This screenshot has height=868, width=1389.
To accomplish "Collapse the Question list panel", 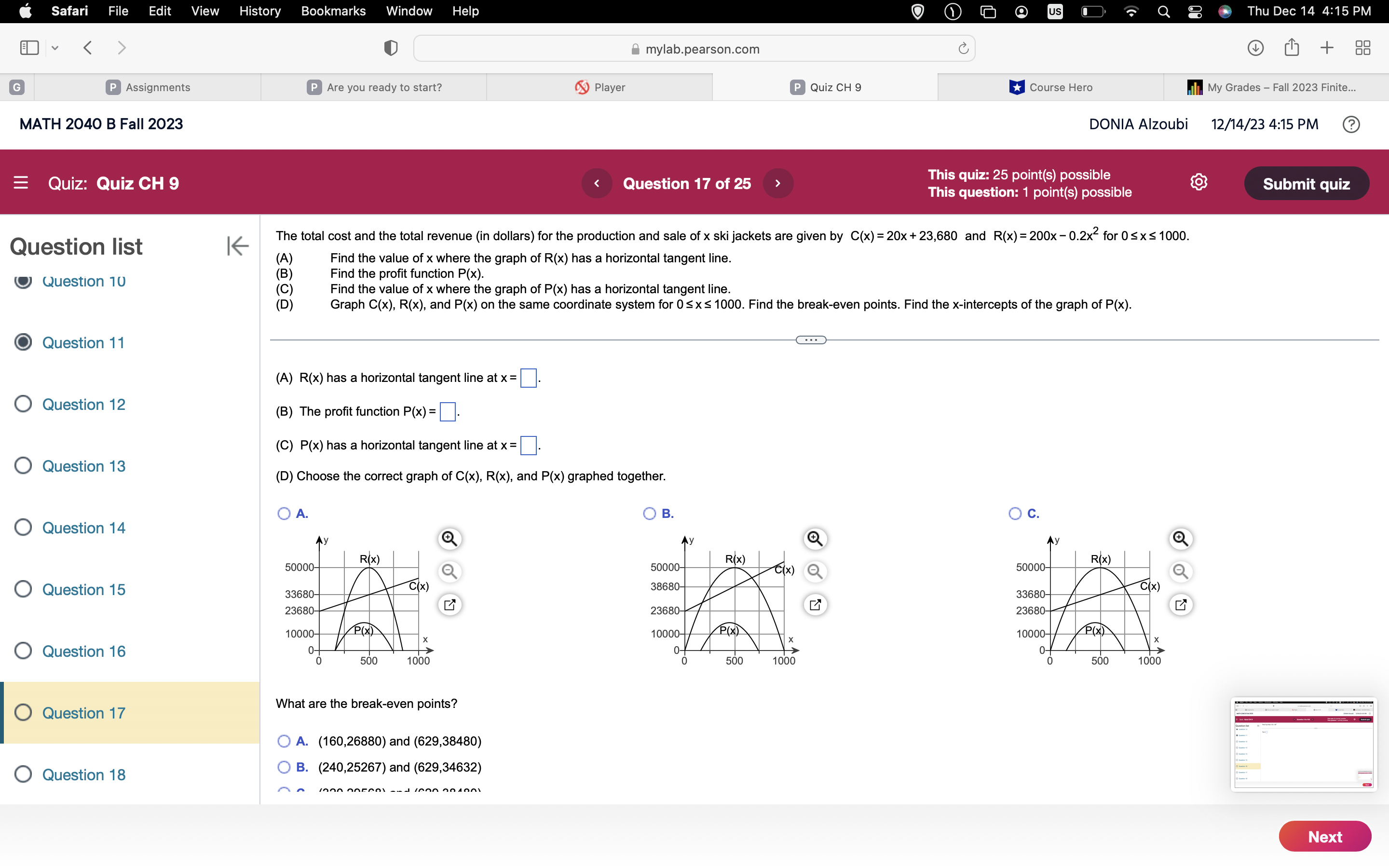I will pos(238,246).
